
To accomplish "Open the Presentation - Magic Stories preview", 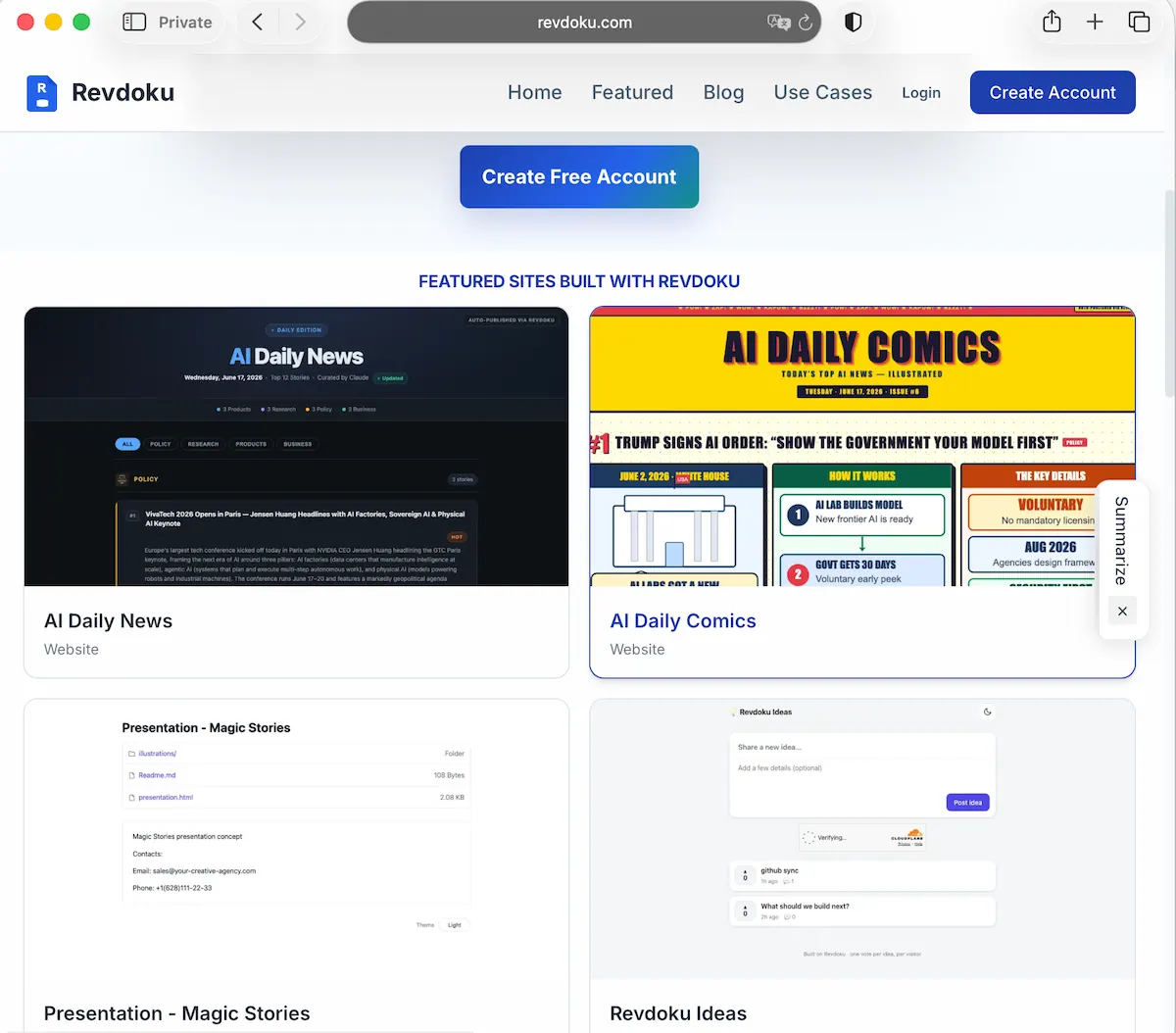I will point(296,839).
